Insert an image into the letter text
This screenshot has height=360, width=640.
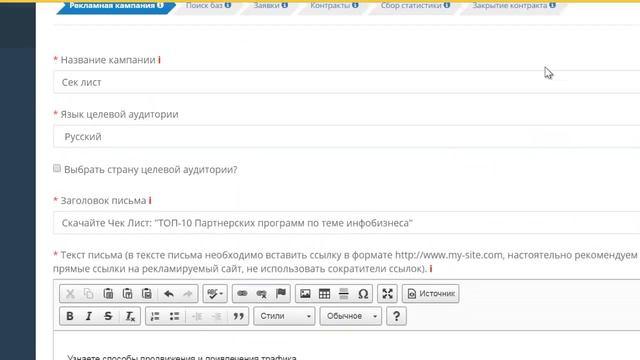coord(305,293)
